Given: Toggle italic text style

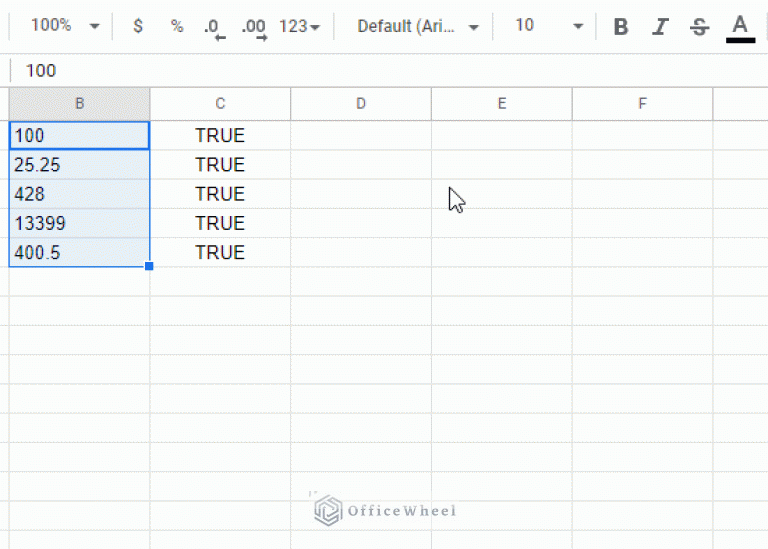Looking at the screenshot, I should 660,27.
